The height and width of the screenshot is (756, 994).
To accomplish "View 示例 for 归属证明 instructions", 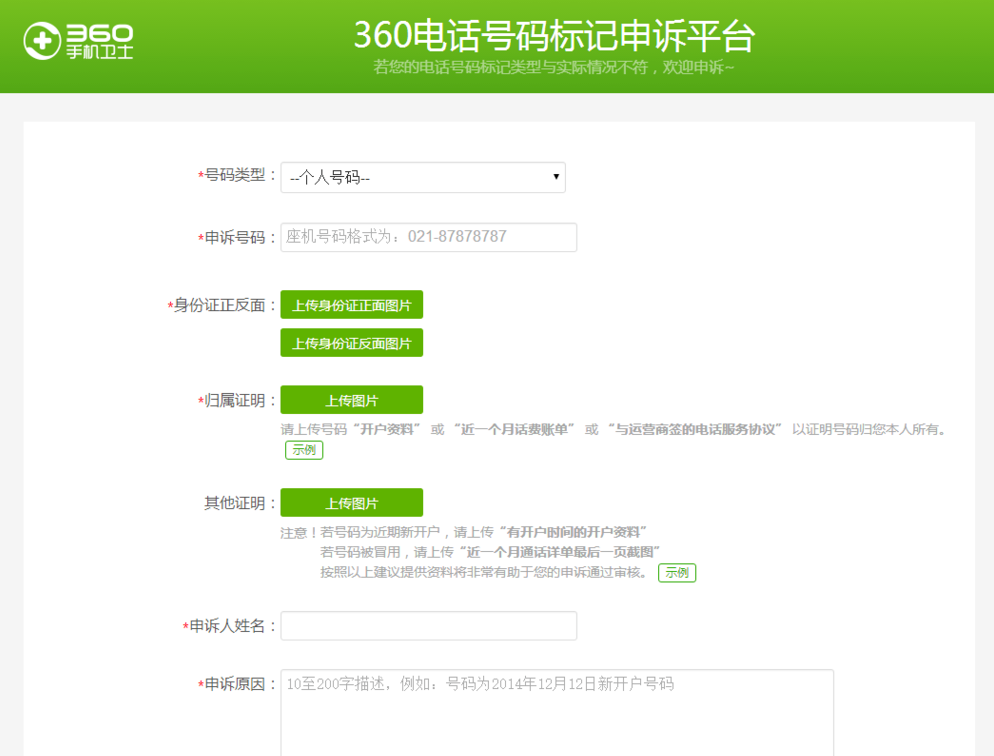I will pyautogui.click(x=304, y=450).
